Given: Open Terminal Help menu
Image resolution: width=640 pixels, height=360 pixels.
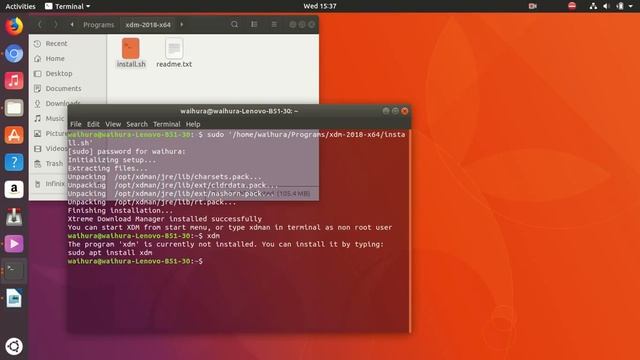Looking at the screenshot, I should 193,124.
